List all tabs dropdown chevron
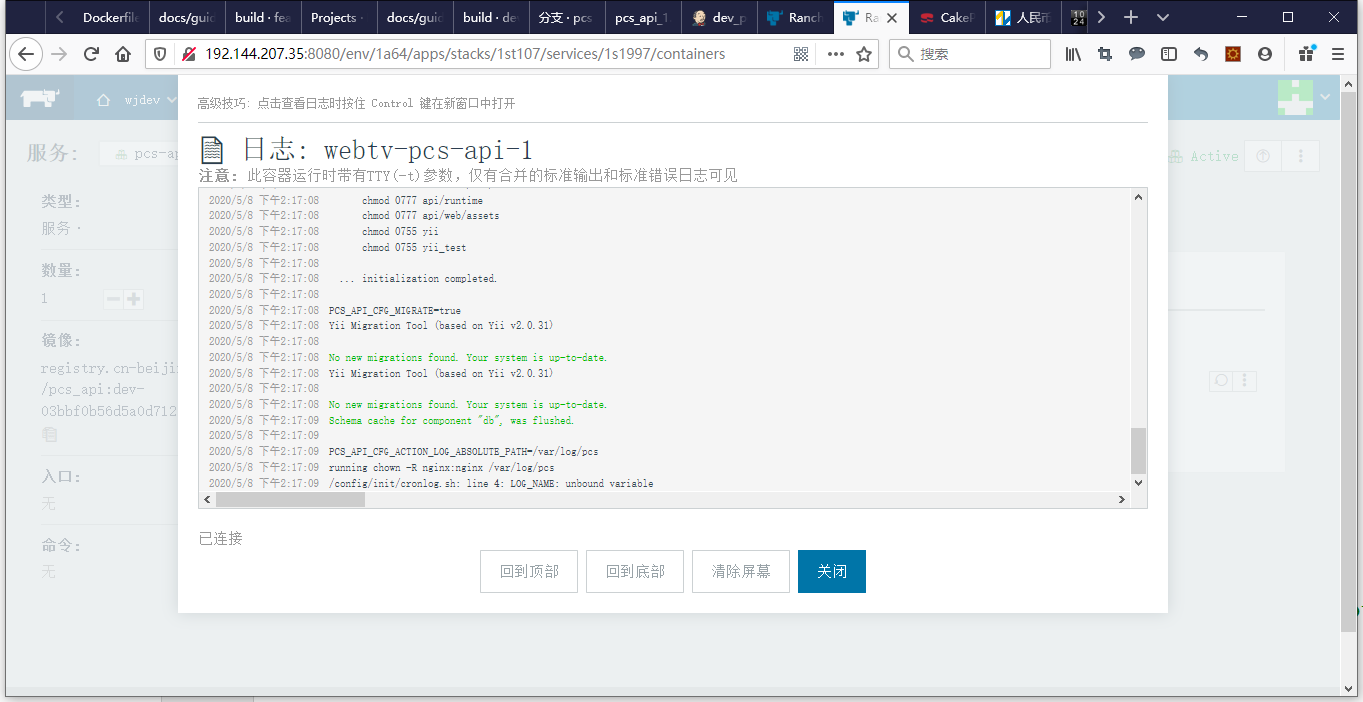The image size is (1363, 702). (1162, 17)
